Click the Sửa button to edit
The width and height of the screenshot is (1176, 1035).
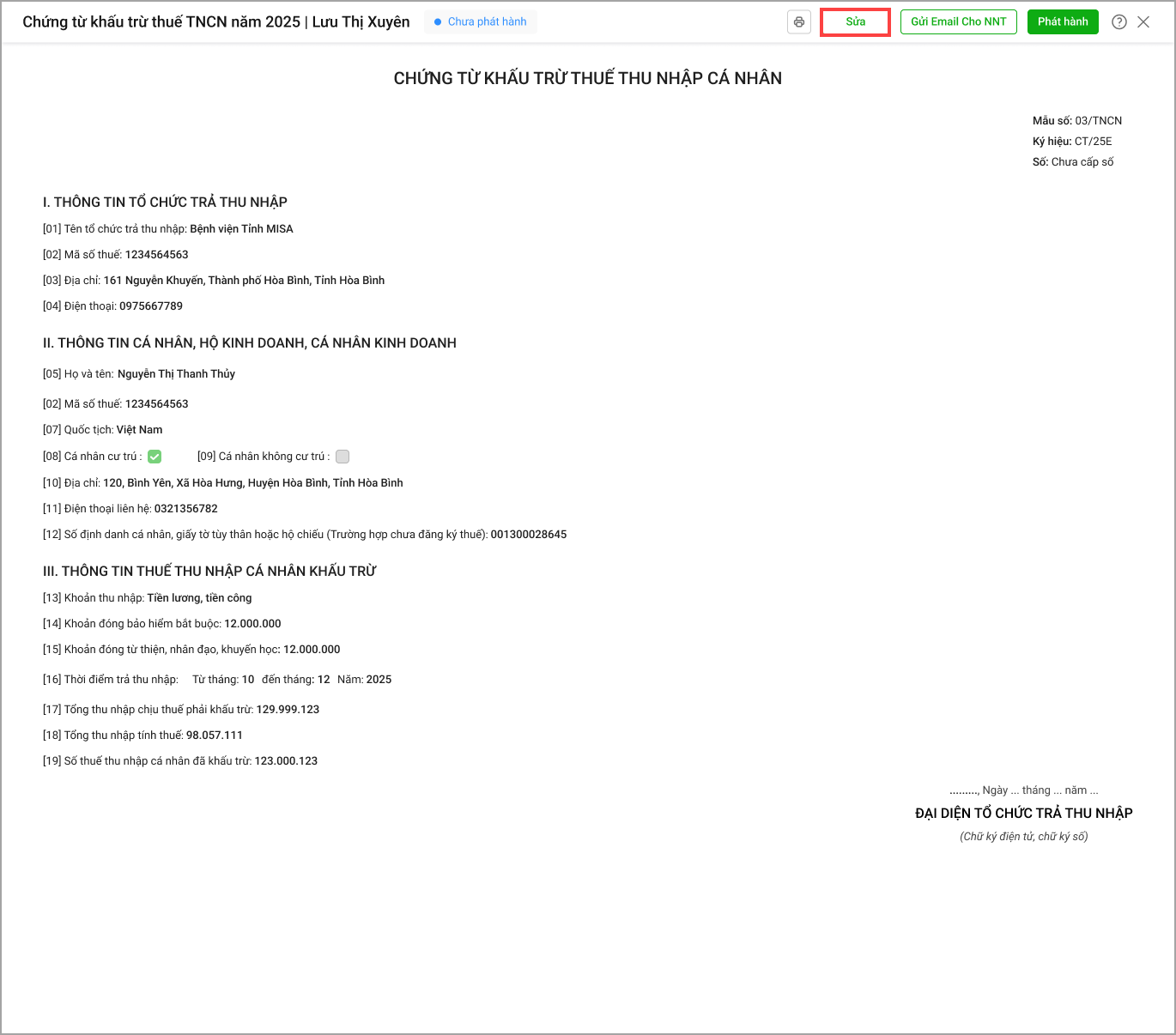(x=855, y=22)
